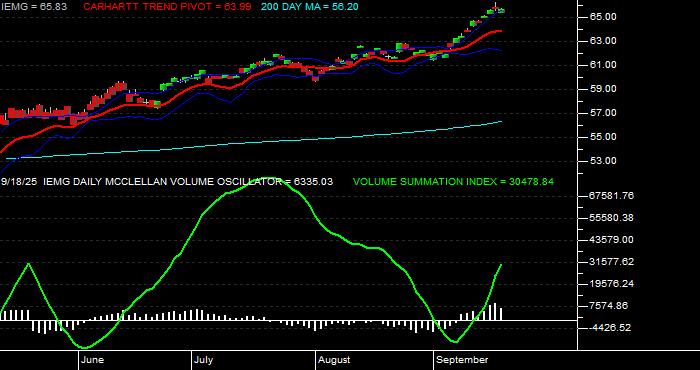Click the 55.00 price axis label
The image size is (700, 370).
tap(604, 137)
